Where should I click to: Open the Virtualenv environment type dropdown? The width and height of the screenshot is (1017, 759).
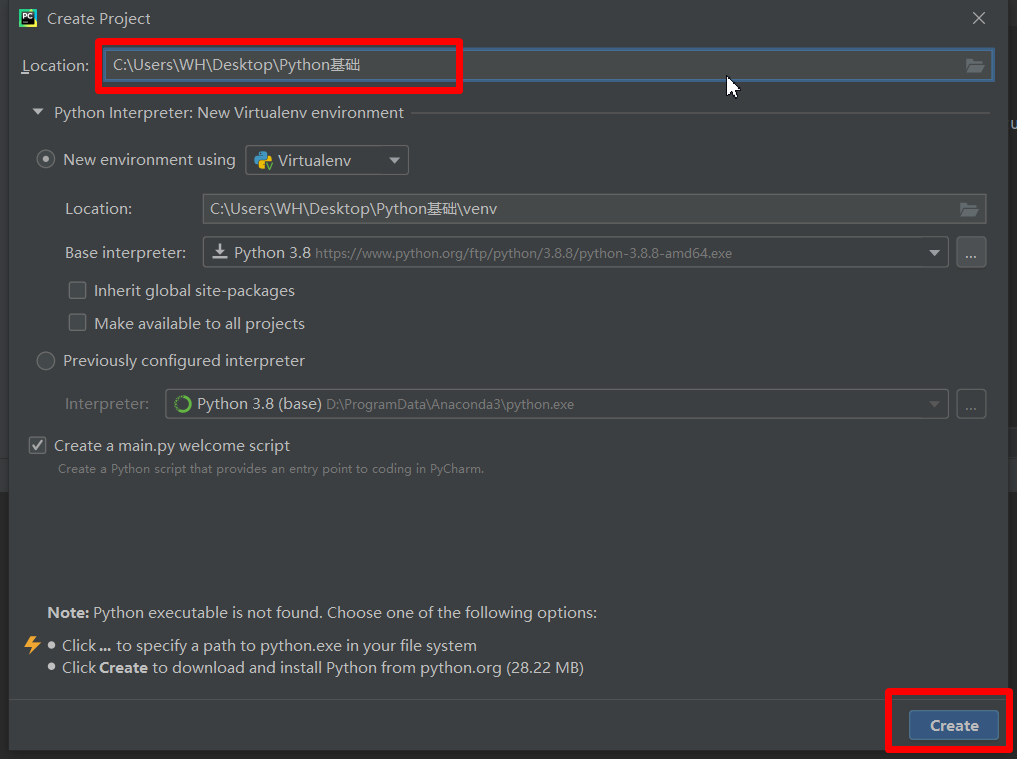click(327, 160)
